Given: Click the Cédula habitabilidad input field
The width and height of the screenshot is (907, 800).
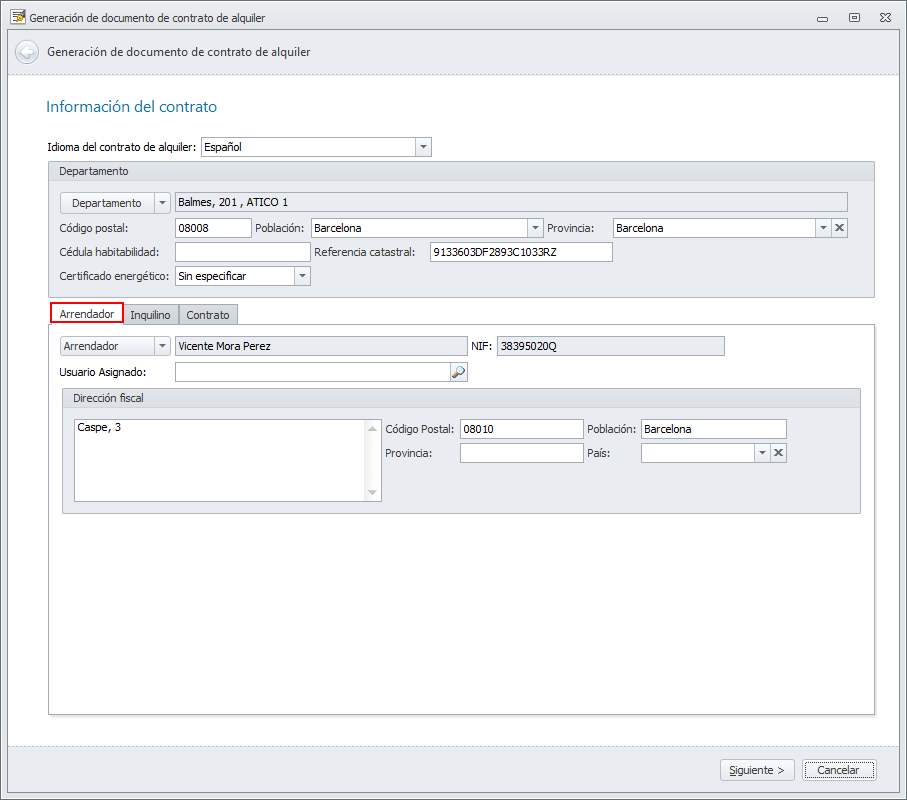Looking at the screenshot, I should click(243, 252).
